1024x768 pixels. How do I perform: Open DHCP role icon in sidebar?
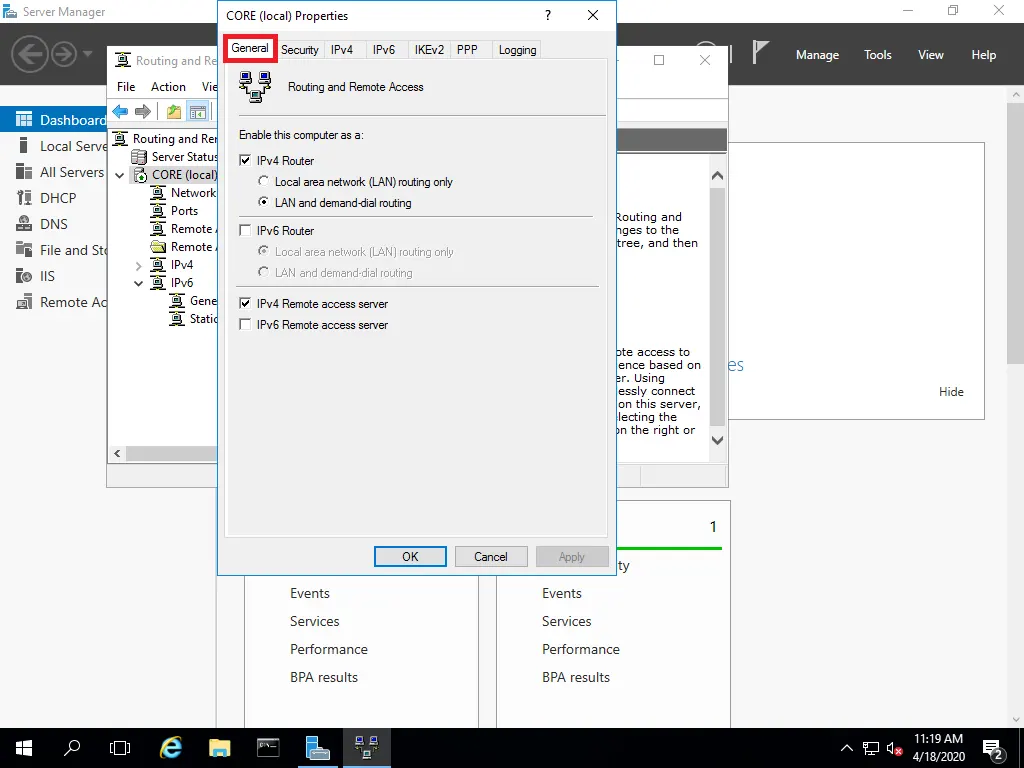click(x=24, y=198)
